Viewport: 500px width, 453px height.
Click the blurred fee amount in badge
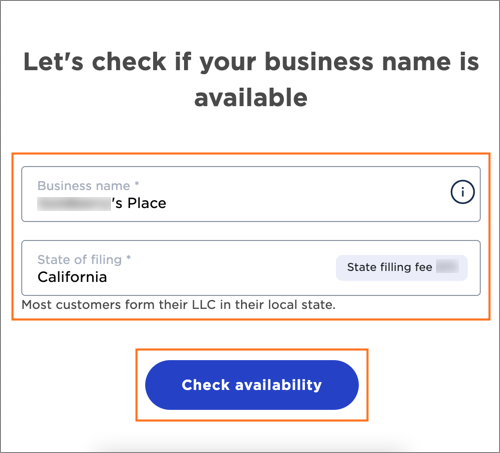[x=448, y=267]
